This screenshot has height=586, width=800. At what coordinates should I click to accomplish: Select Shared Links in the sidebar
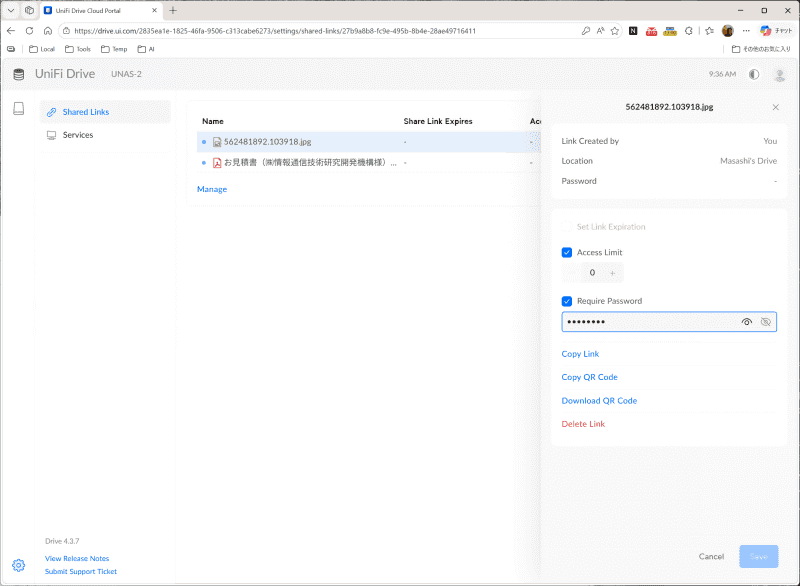[105, 112]
